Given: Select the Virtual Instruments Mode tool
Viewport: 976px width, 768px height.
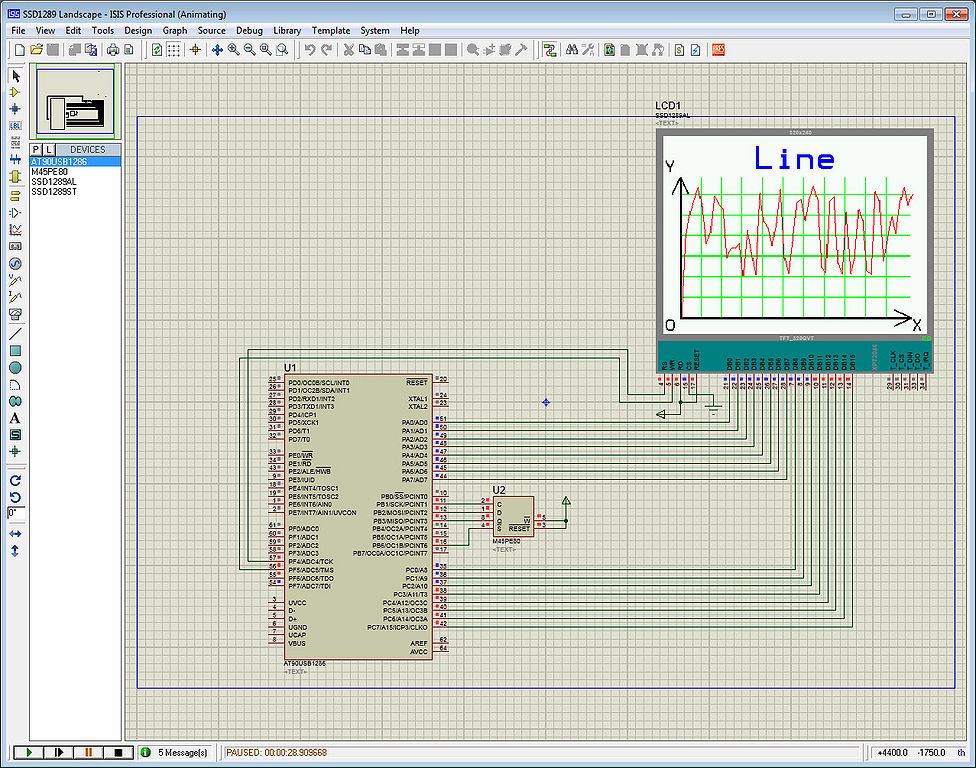Looking at the screenshot, I should pos(16,314).
